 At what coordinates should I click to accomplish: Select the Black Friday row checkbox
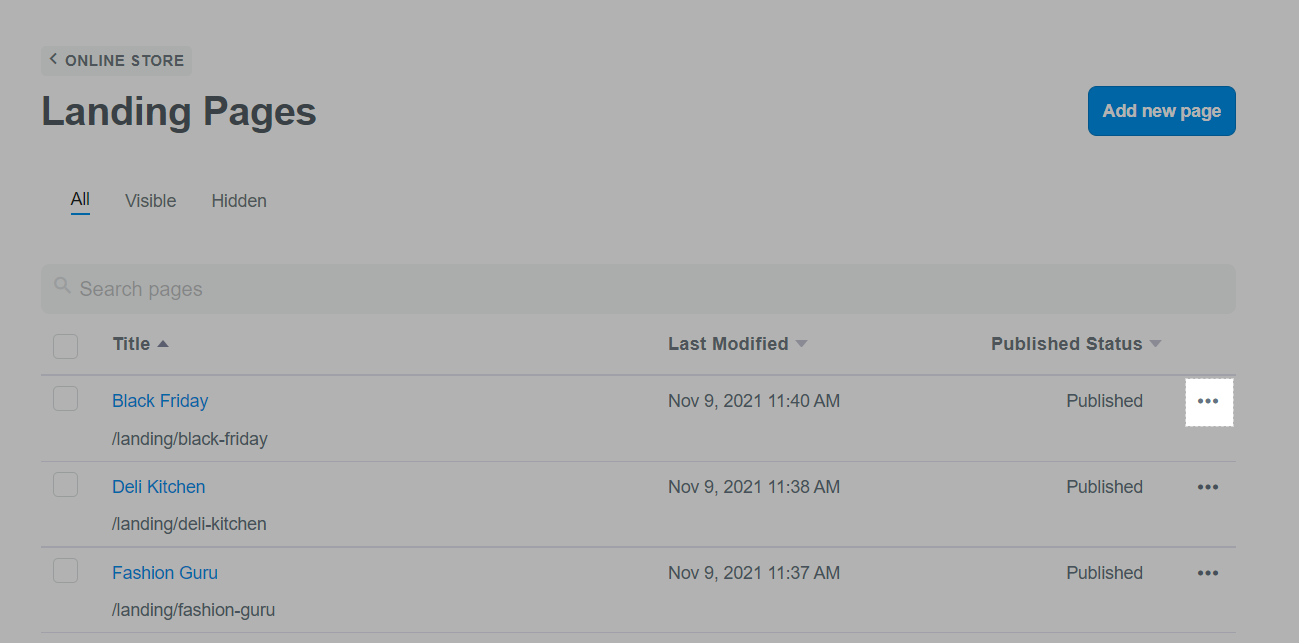[65, 399]
